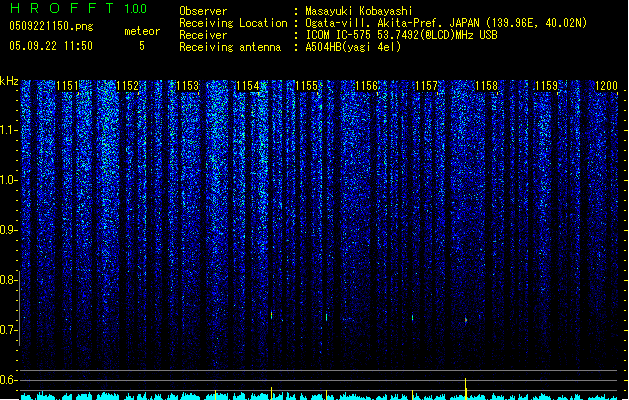
Task: Select observer name Masayuki Kobayashi
Action: coord(359,11)
